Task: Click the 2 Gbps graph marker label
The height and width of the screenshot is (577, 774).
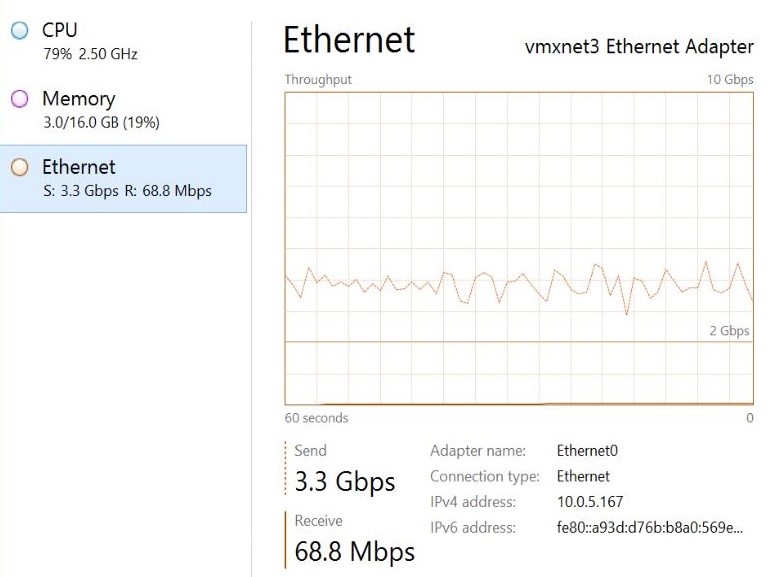Action: tap(729, 331)
